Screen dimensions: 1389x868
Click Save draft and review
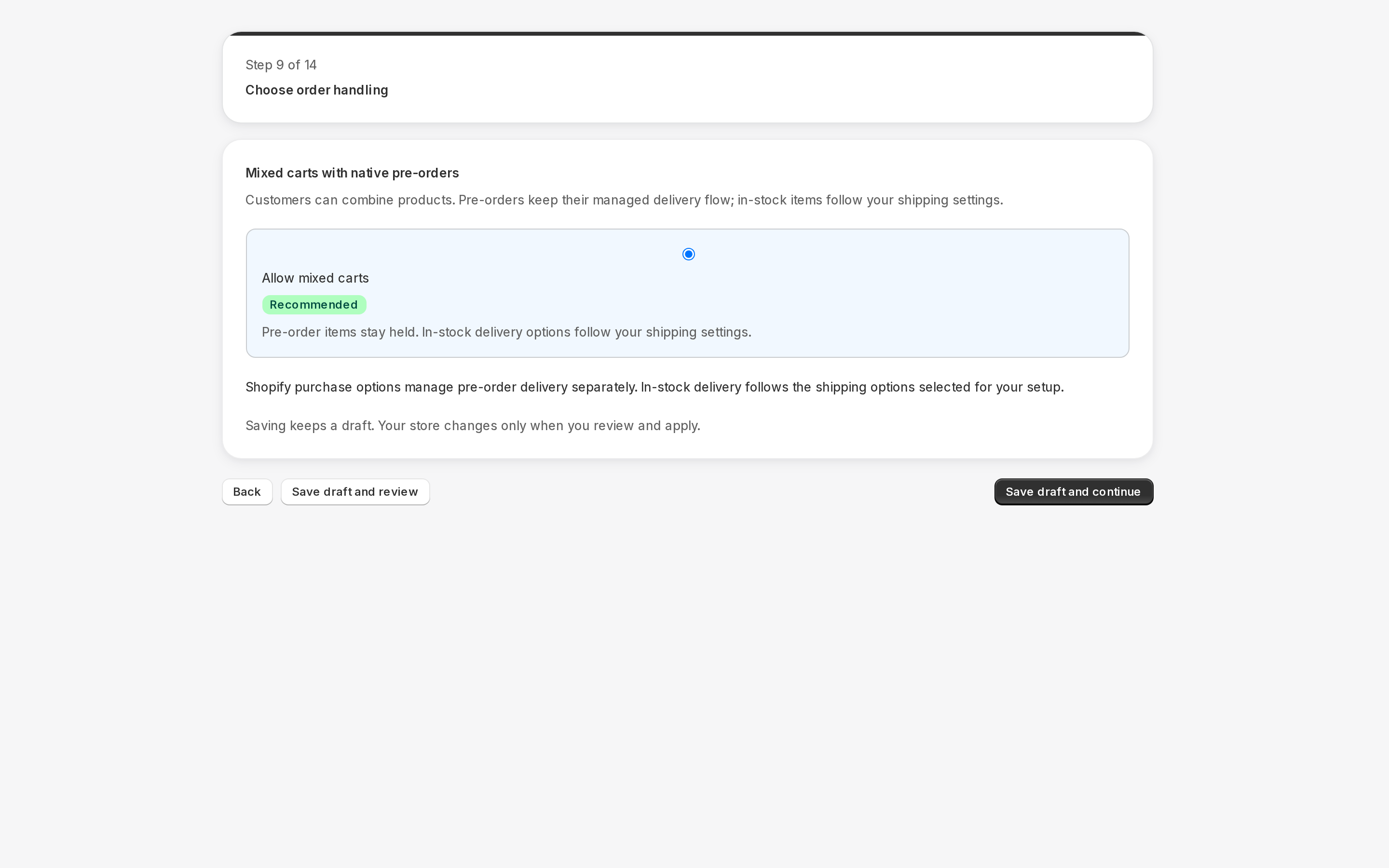(354, 492)
